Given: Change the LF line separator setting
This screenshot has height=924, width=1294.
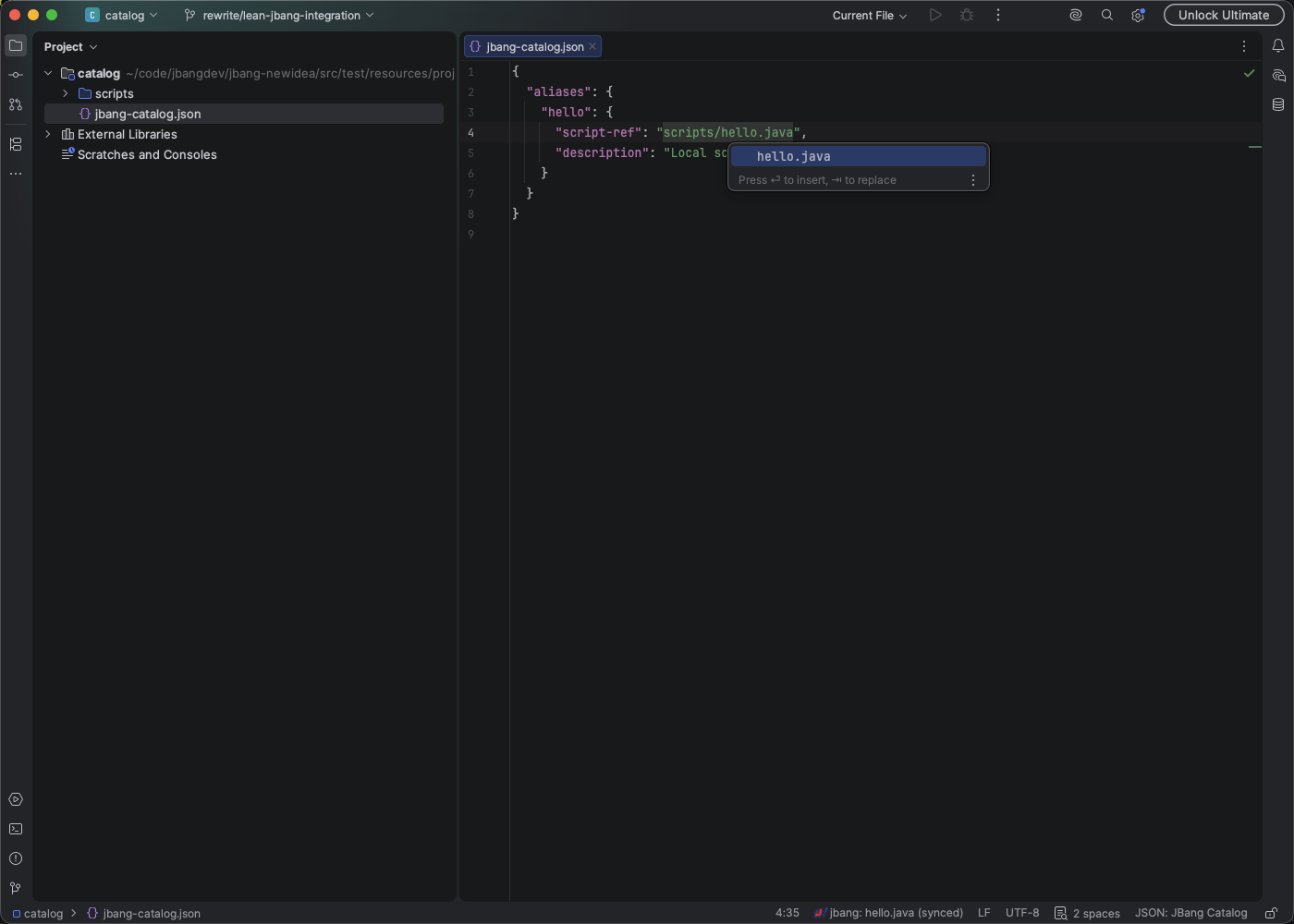Looking at the screenshot, I should pos(983,913).
